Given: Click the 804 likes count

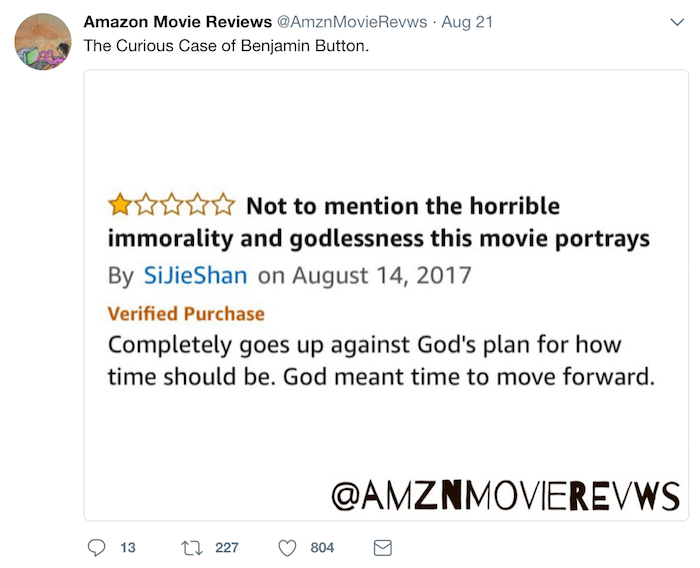Looking at the screenshot, I should [322, 547].
